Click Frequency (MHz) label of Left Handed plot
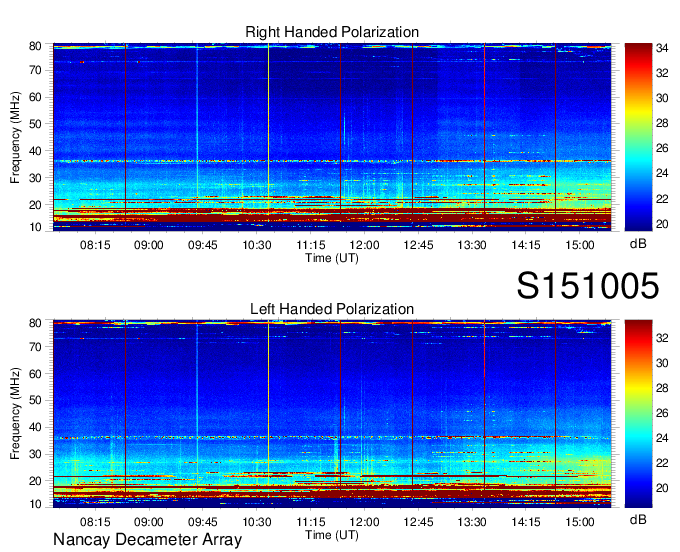The image size is (680, 552). point(15,414)
